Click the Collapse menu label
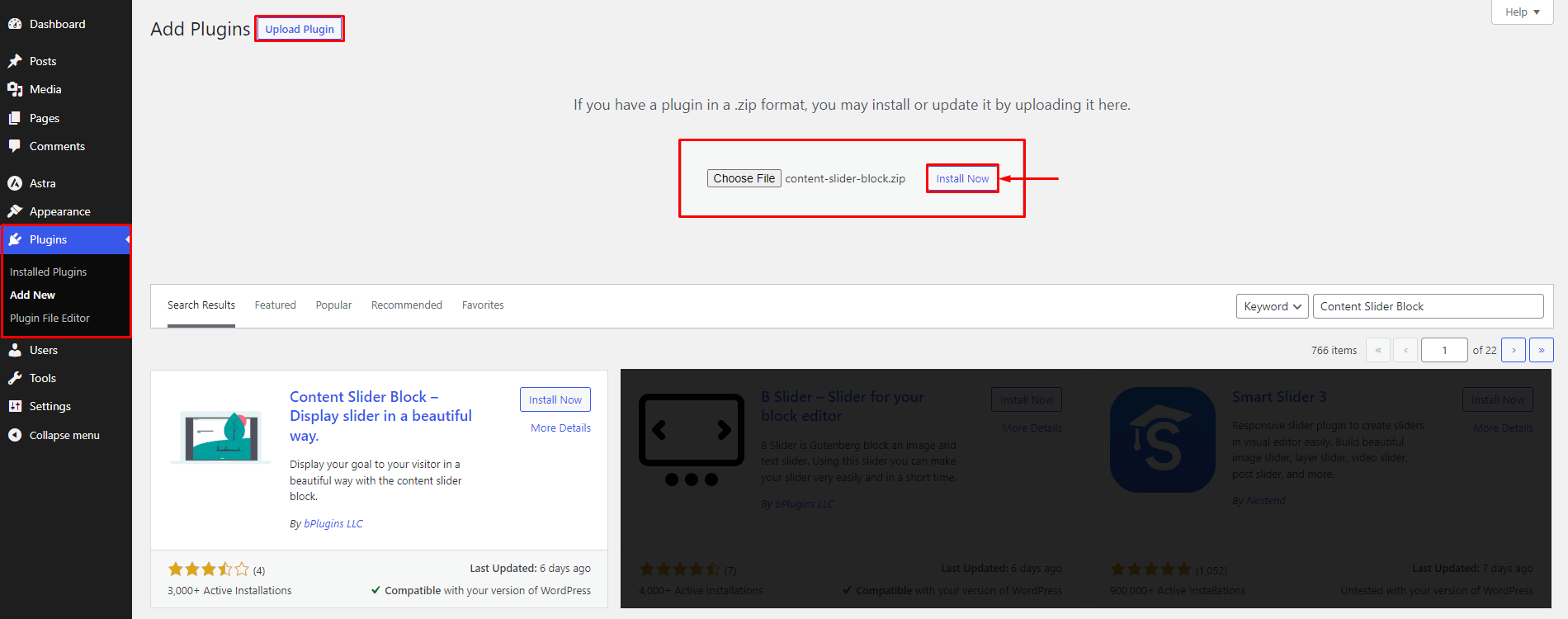This screenshot has height=619, width=1568. [64, 435]
